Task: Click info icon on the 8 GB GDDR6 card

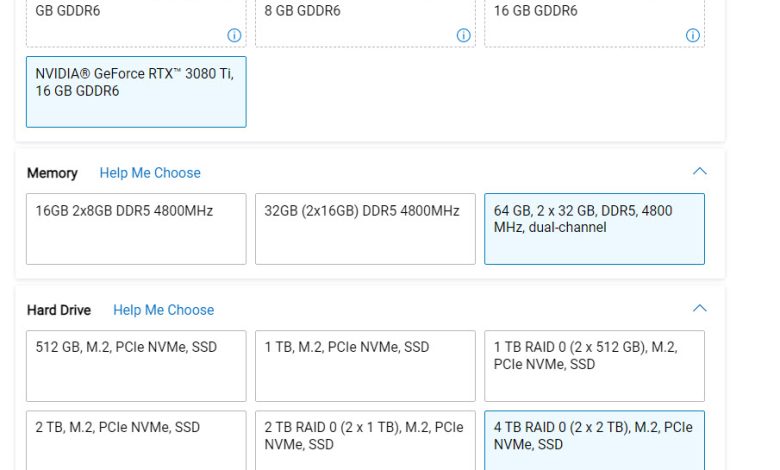Action: (464, 35)
